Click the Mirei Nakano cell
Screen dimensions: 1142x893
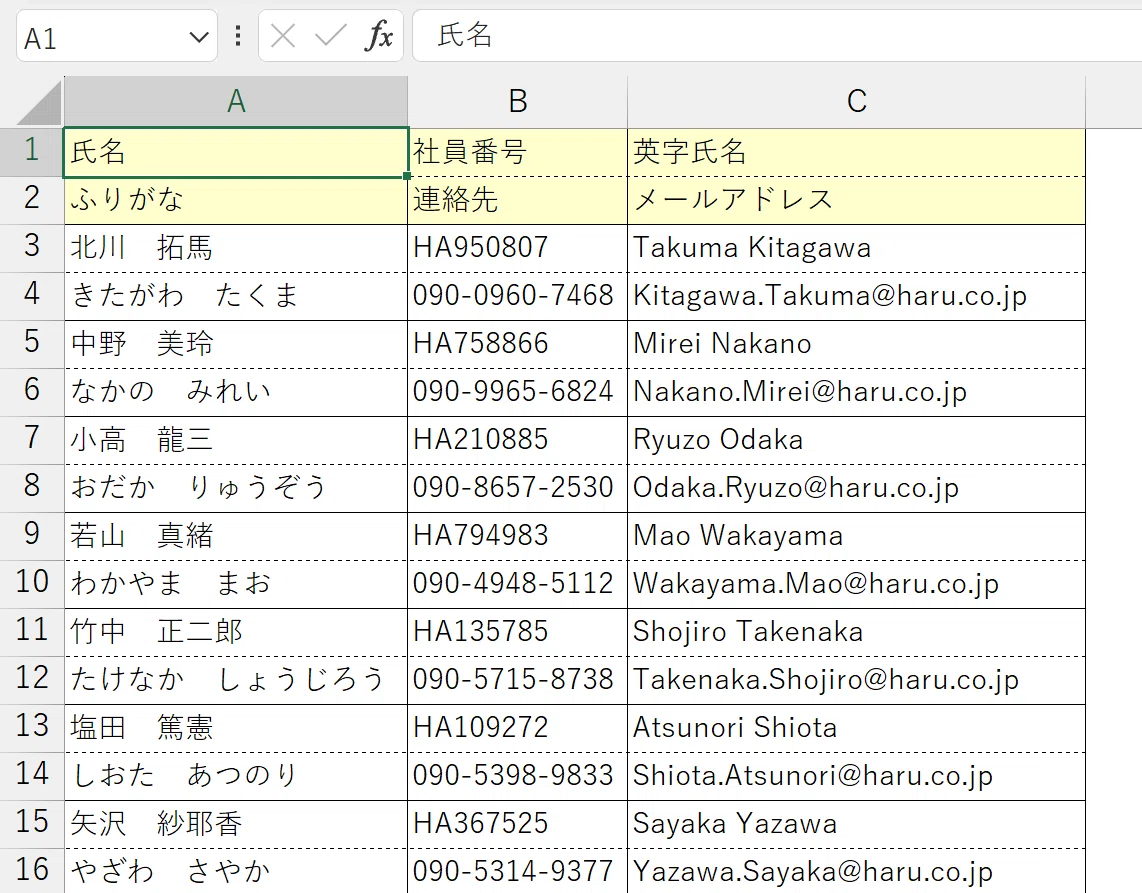click(x=856, y=345)
